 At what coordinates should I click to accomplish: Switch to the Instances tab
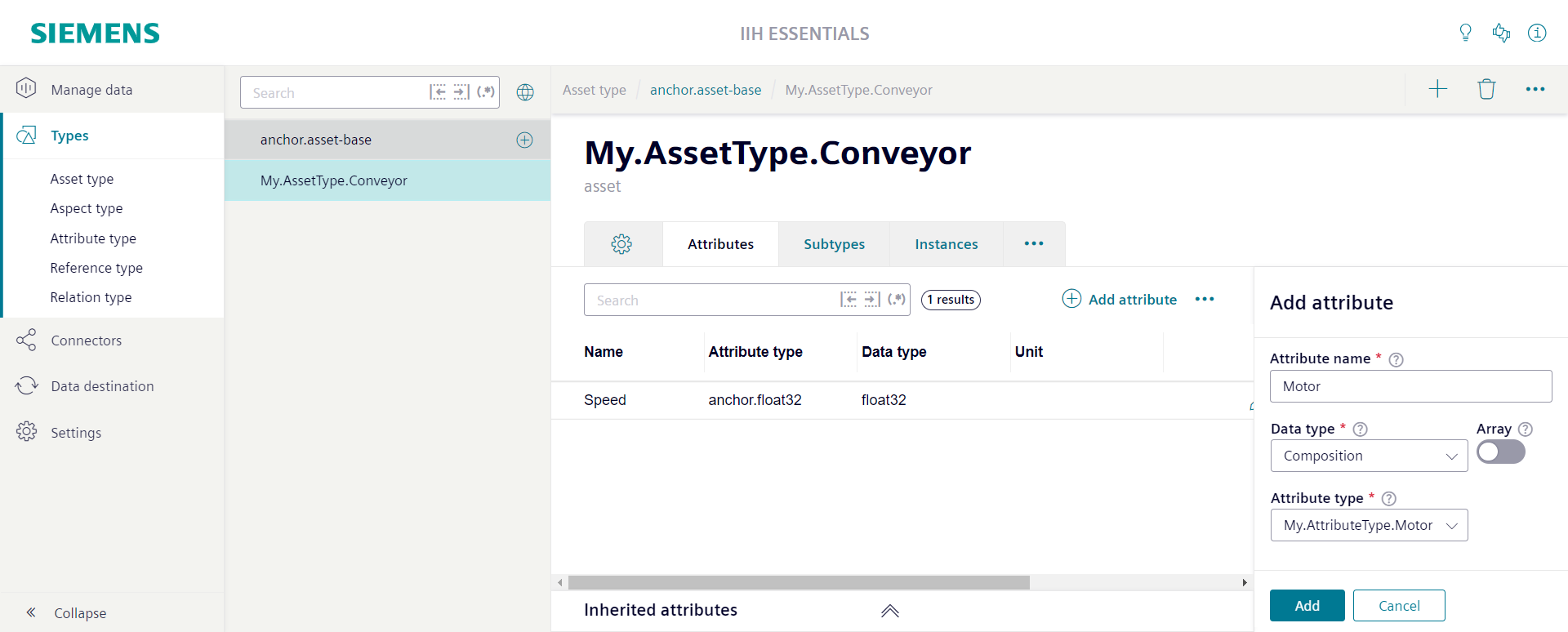click(946, 243)
